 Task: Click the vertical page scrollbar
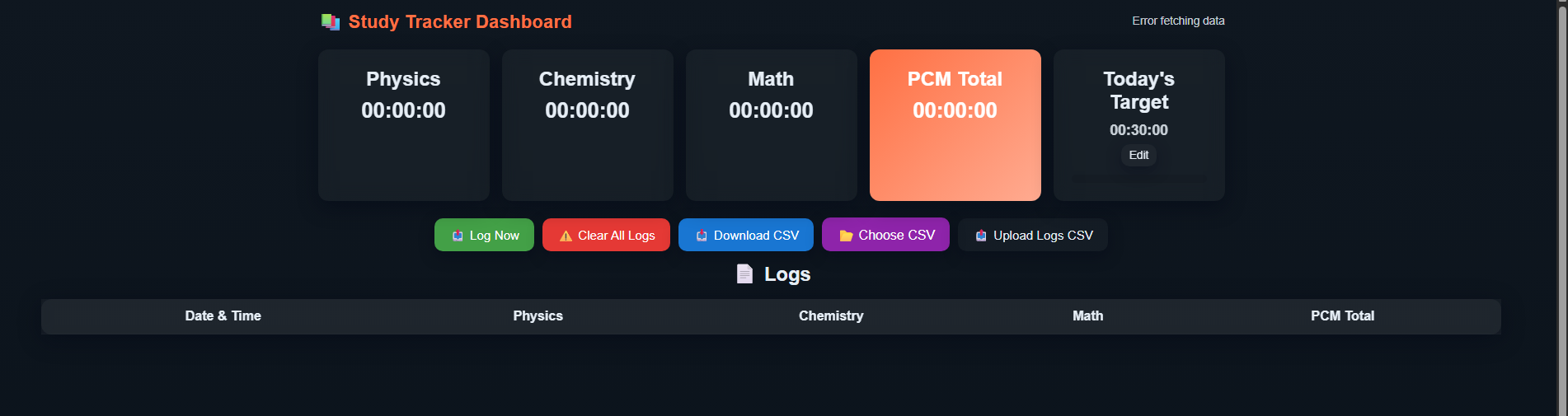coord(1561,206)
